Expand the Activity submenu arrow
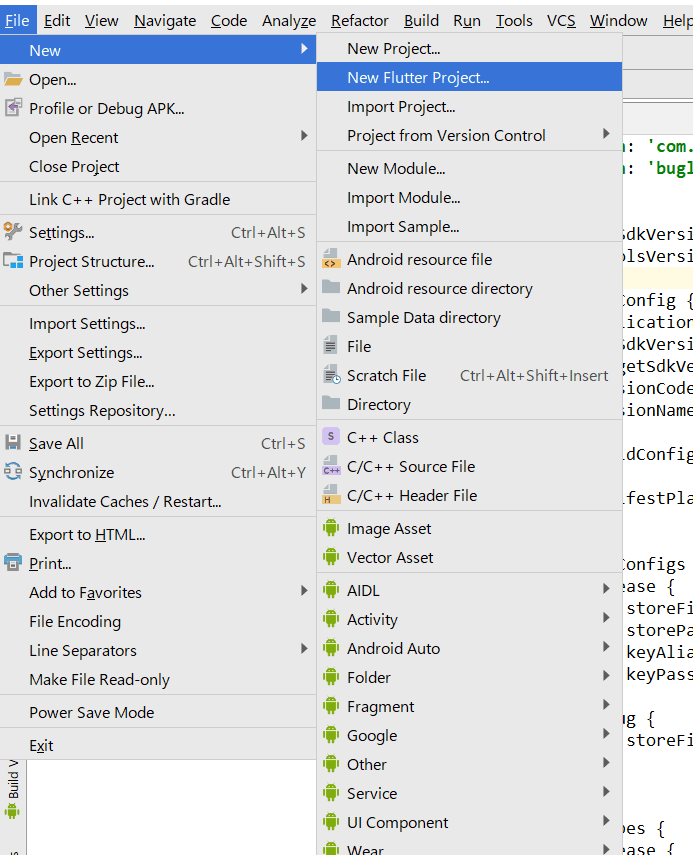Viewport: 693px width, 855px height. pos(606,619)
